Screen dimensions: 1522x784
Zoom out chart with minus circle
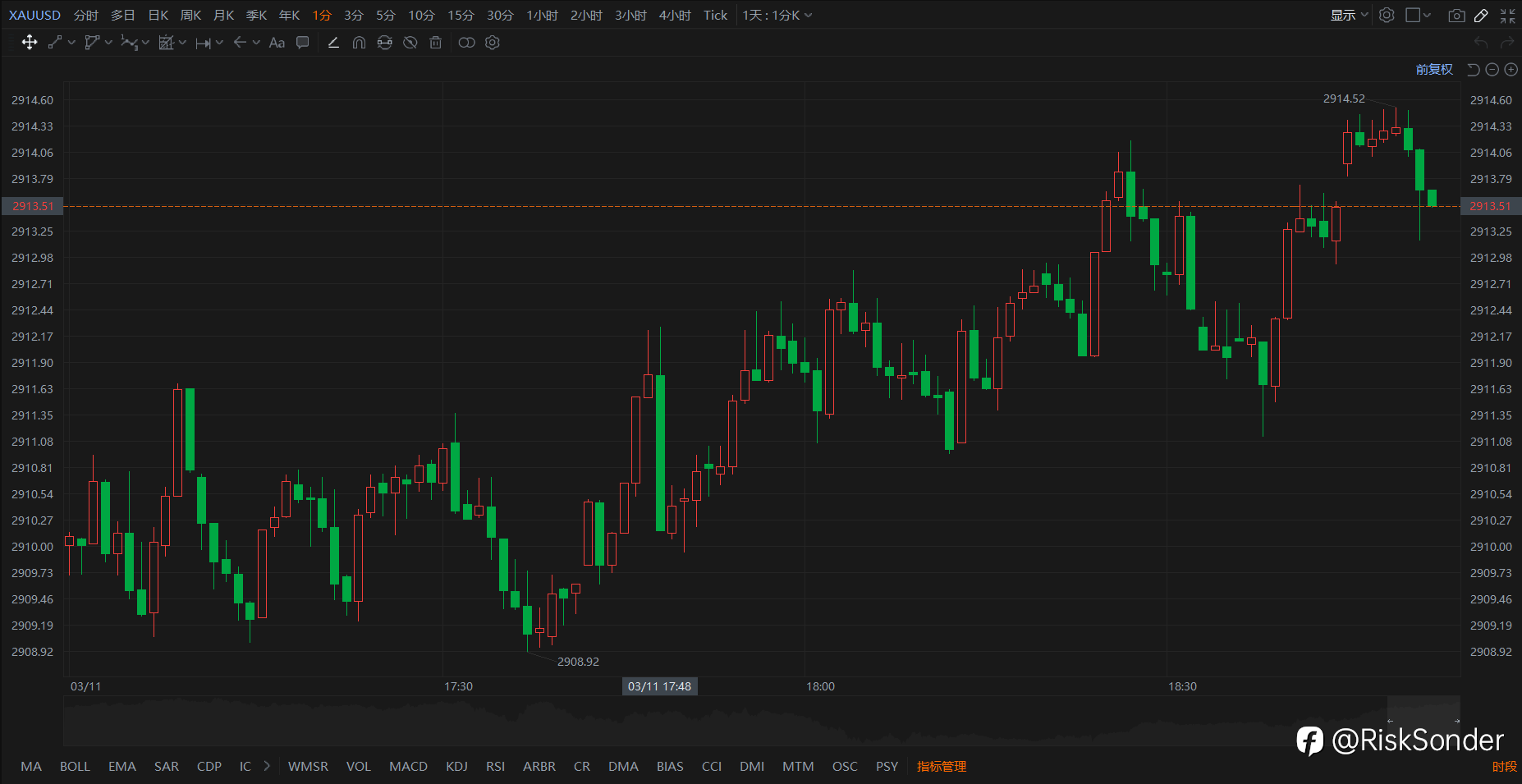(x=1492, y=70)
